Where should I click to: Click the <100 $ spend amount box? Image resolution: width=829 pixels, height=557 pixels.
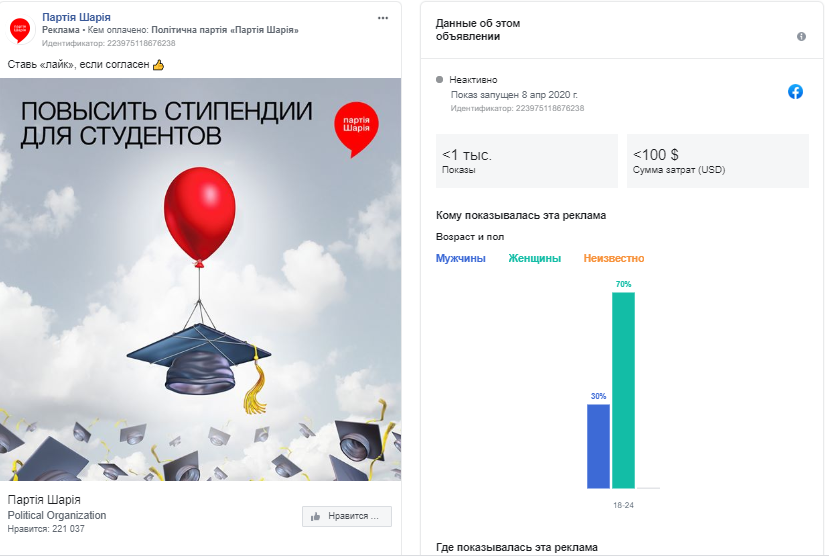tap(717, 161)
